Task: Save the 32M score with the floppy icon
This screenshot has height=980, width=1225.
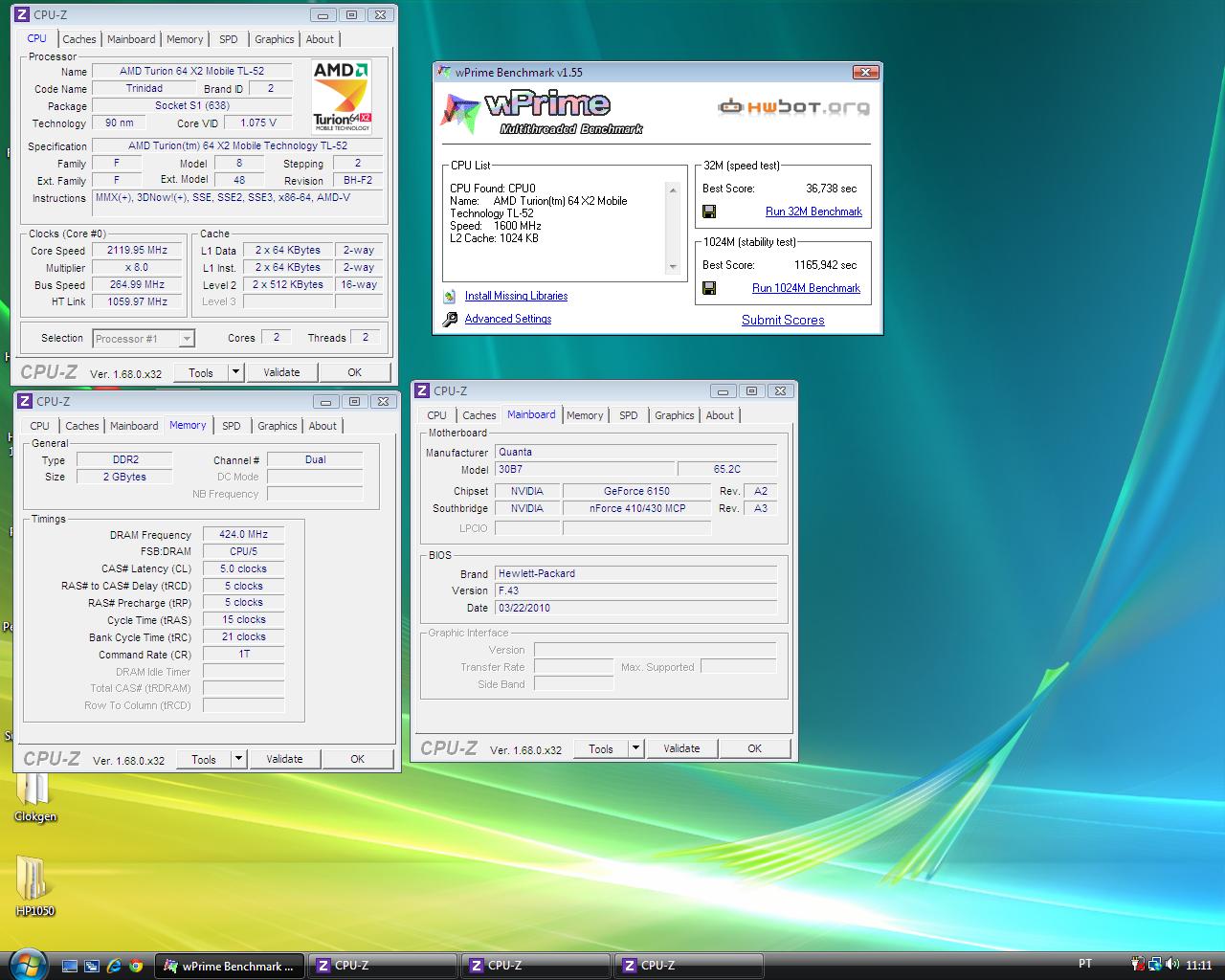Action: click(709, 212)
